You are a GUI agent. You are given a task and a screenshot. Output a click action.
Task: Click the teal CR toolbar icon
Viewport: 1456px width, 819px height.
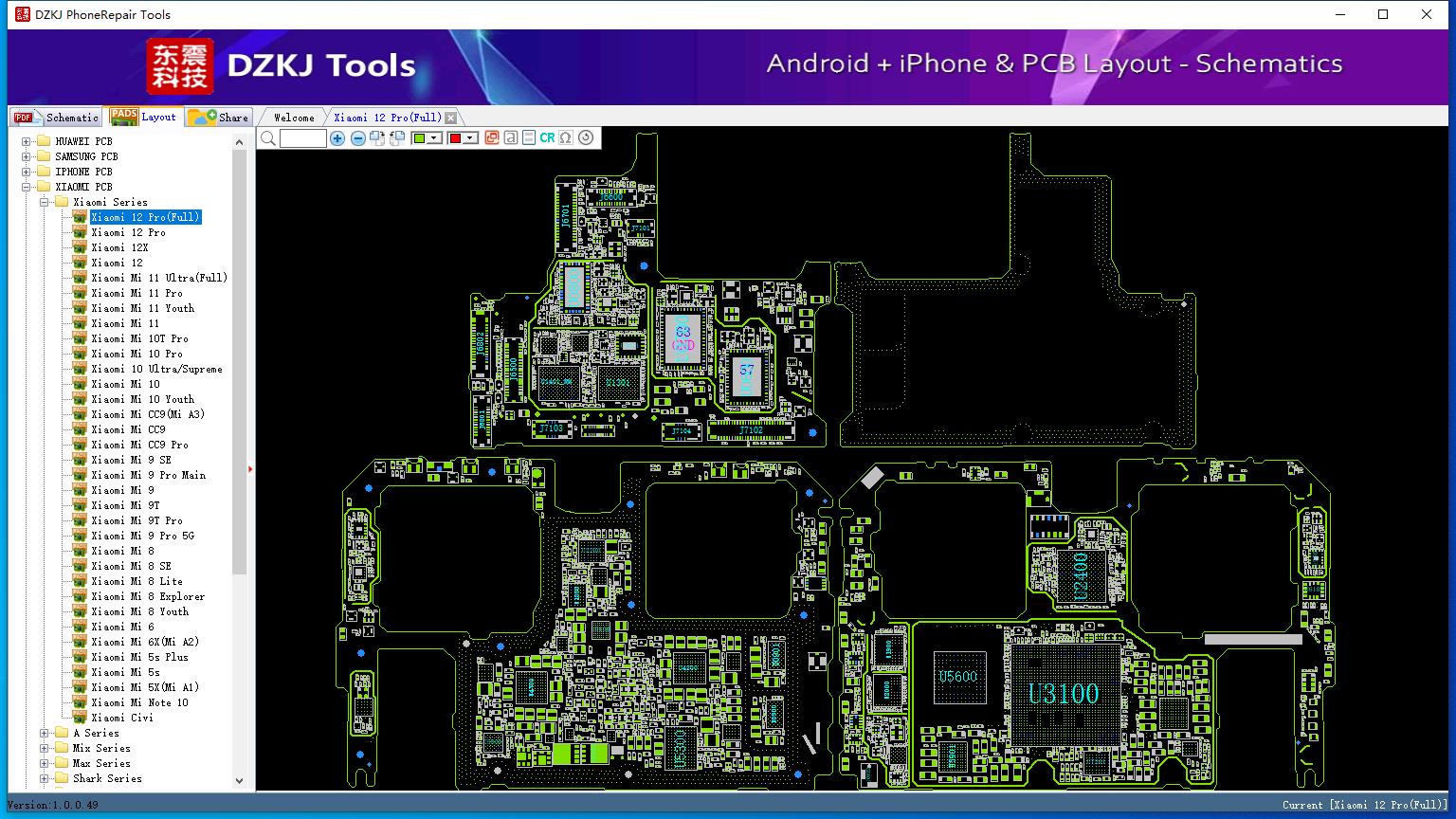[x=547, y=137]
